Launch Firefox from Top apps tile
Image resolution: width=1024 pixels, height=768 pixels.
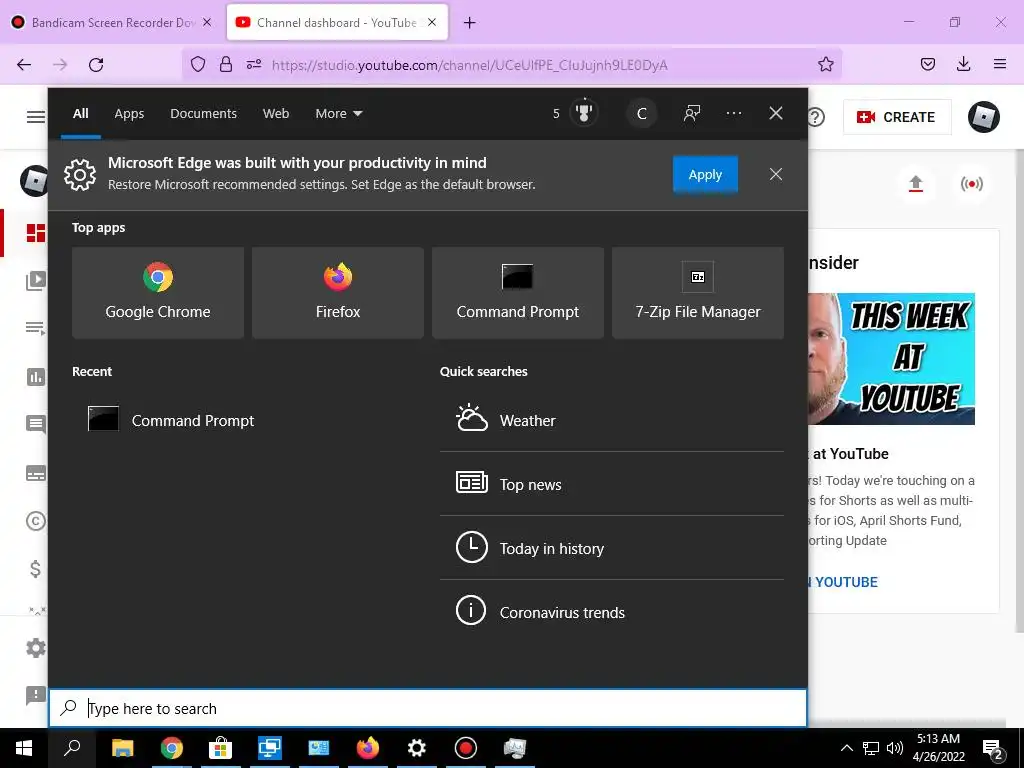[338, 293]
